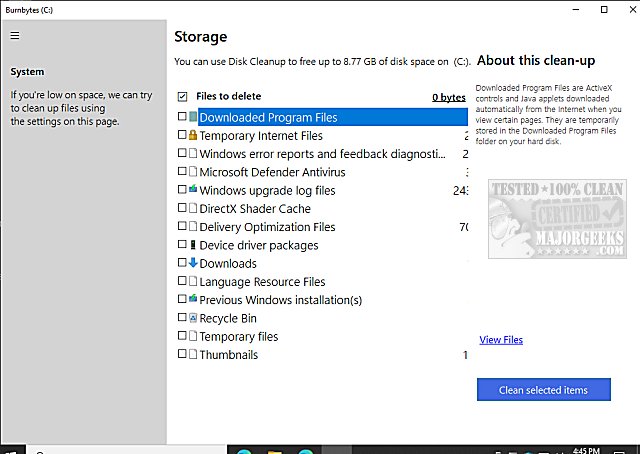The image size is (640, 454).
Task: Click the blue Downloads arrow icon
Action: (193, 263)
